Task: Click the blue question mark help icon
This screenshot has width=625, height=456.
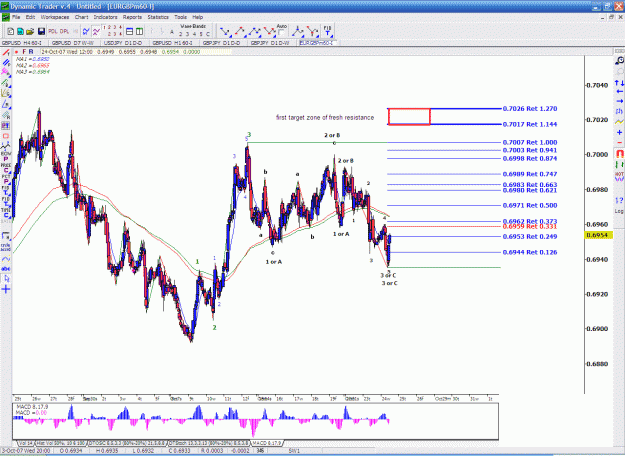Action: coord(619,200)
